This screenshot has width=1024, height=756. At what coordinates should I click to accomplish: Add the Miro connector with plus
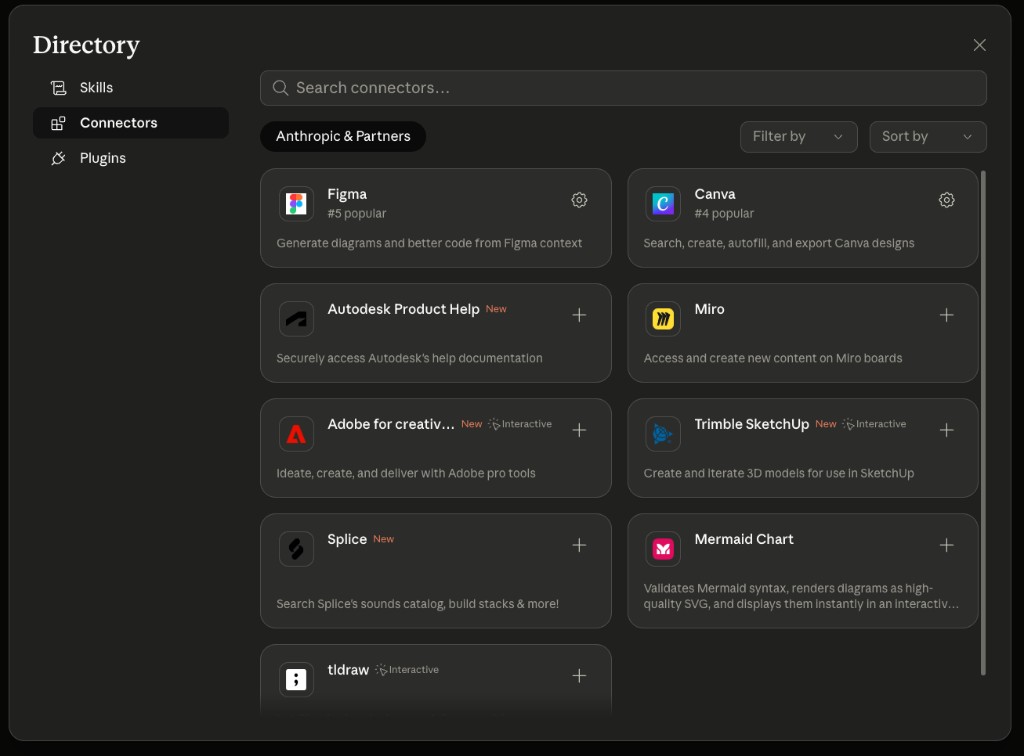(x=946, y=315)
